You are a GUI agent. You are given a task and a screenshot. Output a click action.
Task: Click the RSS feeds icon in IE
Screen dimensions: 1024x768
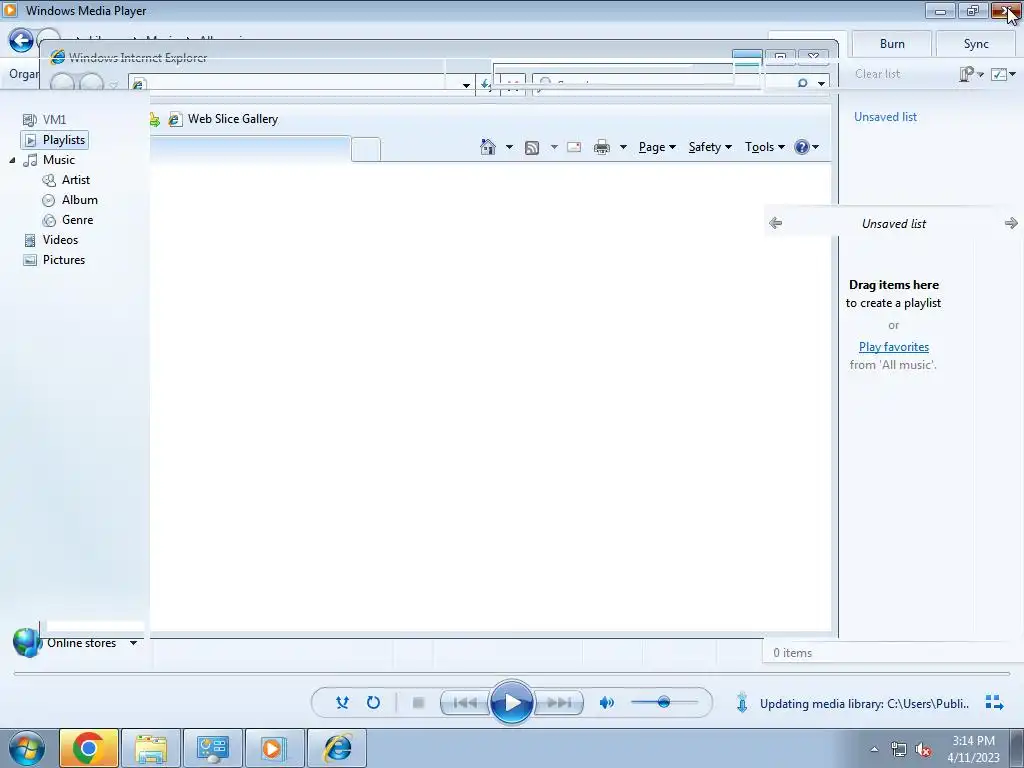532,148
